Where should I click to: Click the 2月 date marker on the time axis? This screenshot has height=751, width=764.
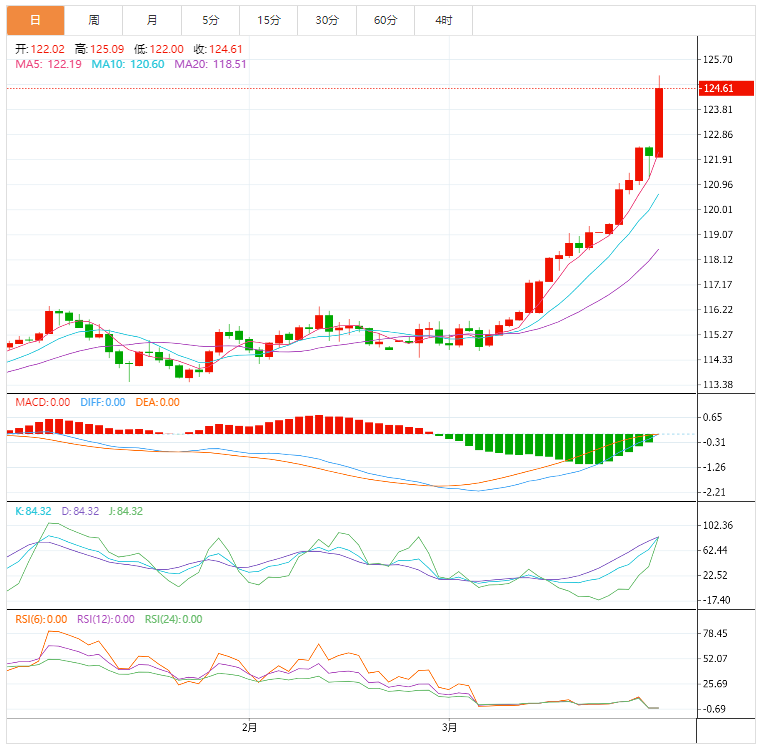[x=249, y=727]
